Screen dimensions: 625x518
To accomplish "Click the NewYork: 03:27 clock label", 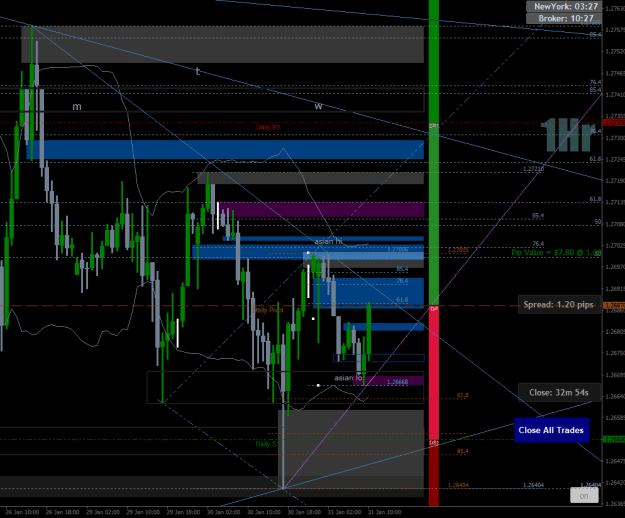I will [566, 6].
